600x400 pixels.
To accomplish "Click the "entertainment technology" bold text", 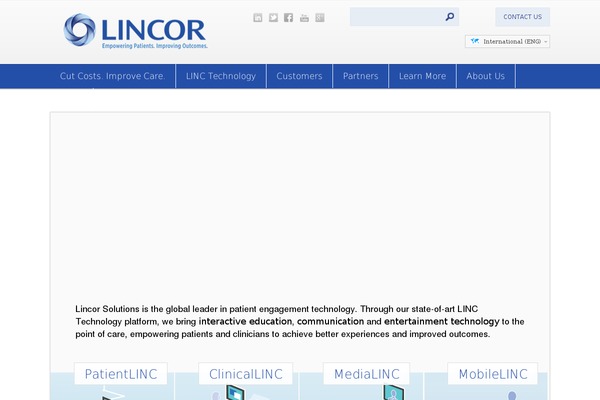I will (x=442, y=322).
